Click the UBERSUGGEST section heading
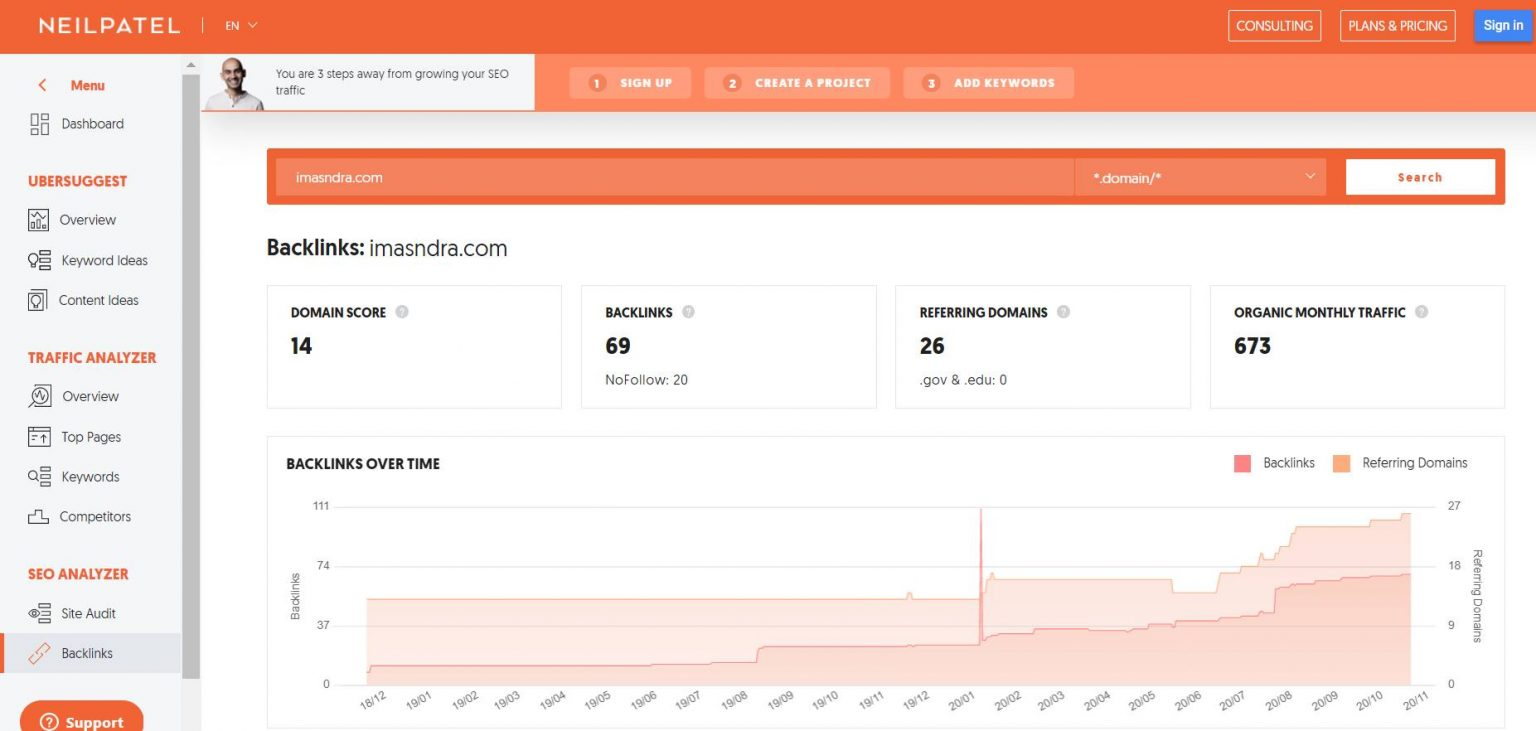This screenshot has height=731, width=1536. coord(77,181)
